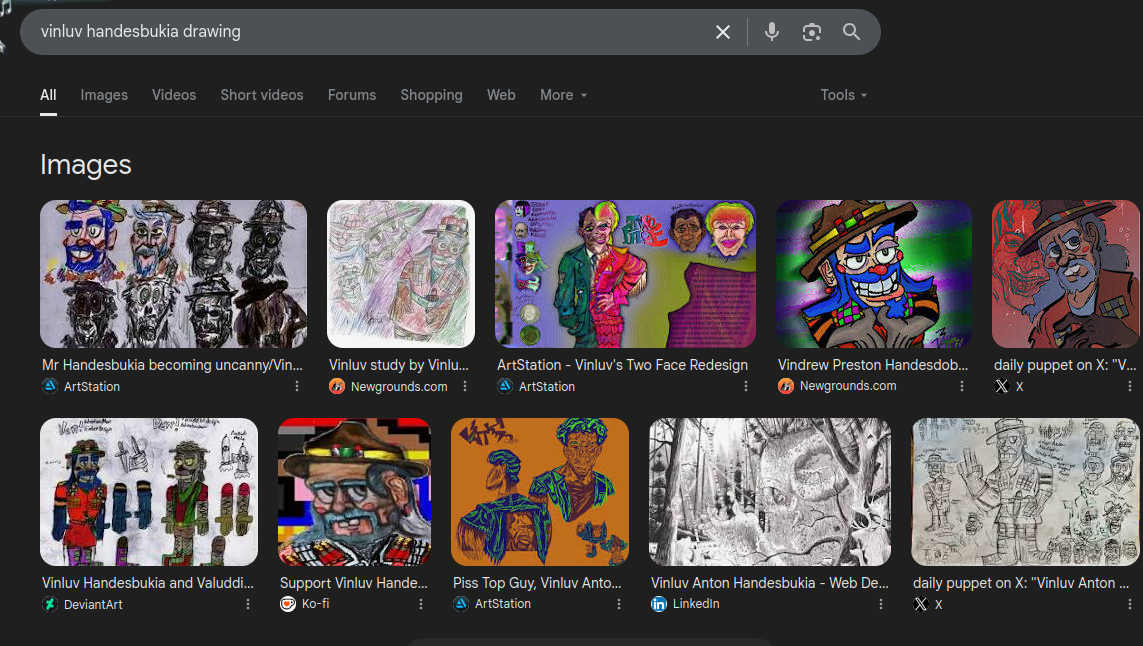Viewport: 1143px width, 646px height.
Task: Click X logo icon under second daily puppet result
Action: pos(921,604)
